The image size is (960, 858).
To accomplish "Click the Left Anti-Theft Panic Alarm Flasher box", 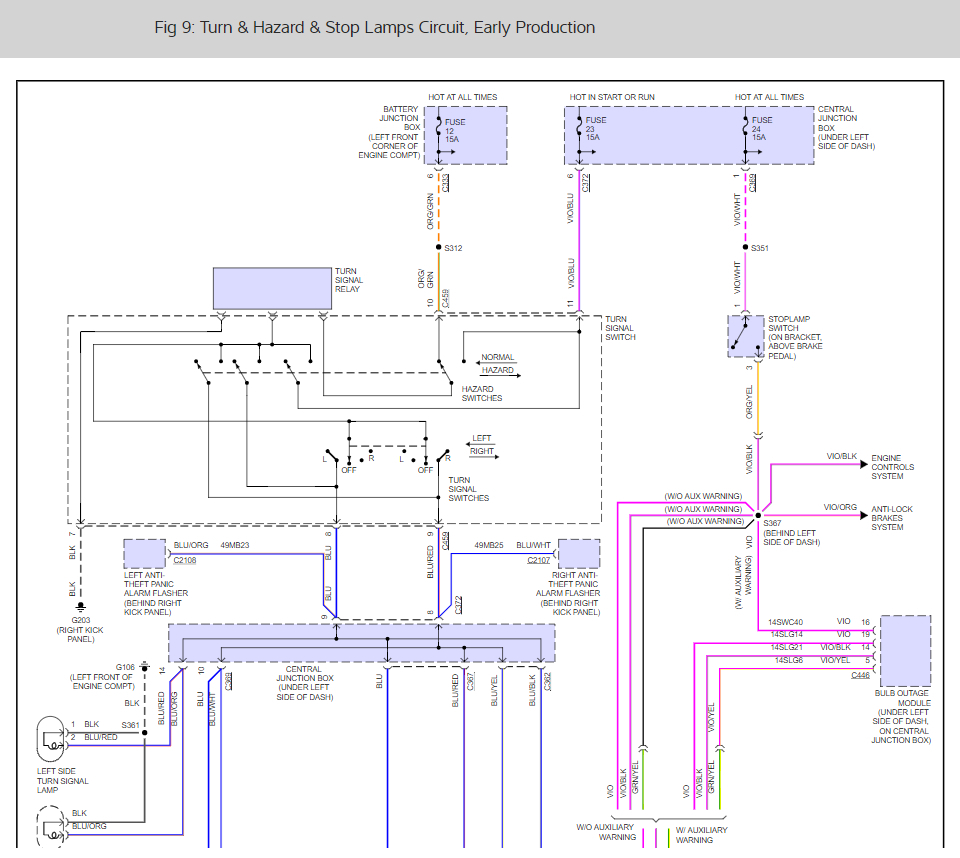I will tap(144, 554).
